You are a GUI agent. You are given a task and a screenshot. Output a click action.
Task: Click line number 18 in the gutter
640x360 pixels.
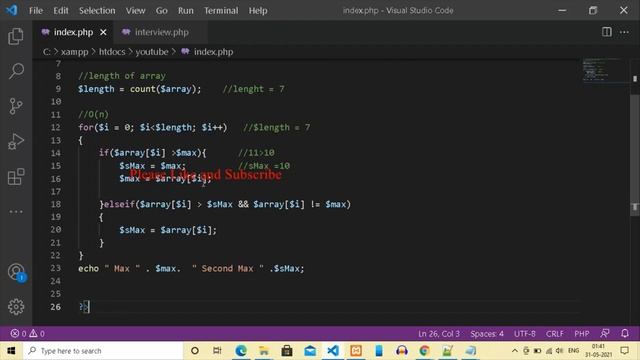click(x=56, y=204)
